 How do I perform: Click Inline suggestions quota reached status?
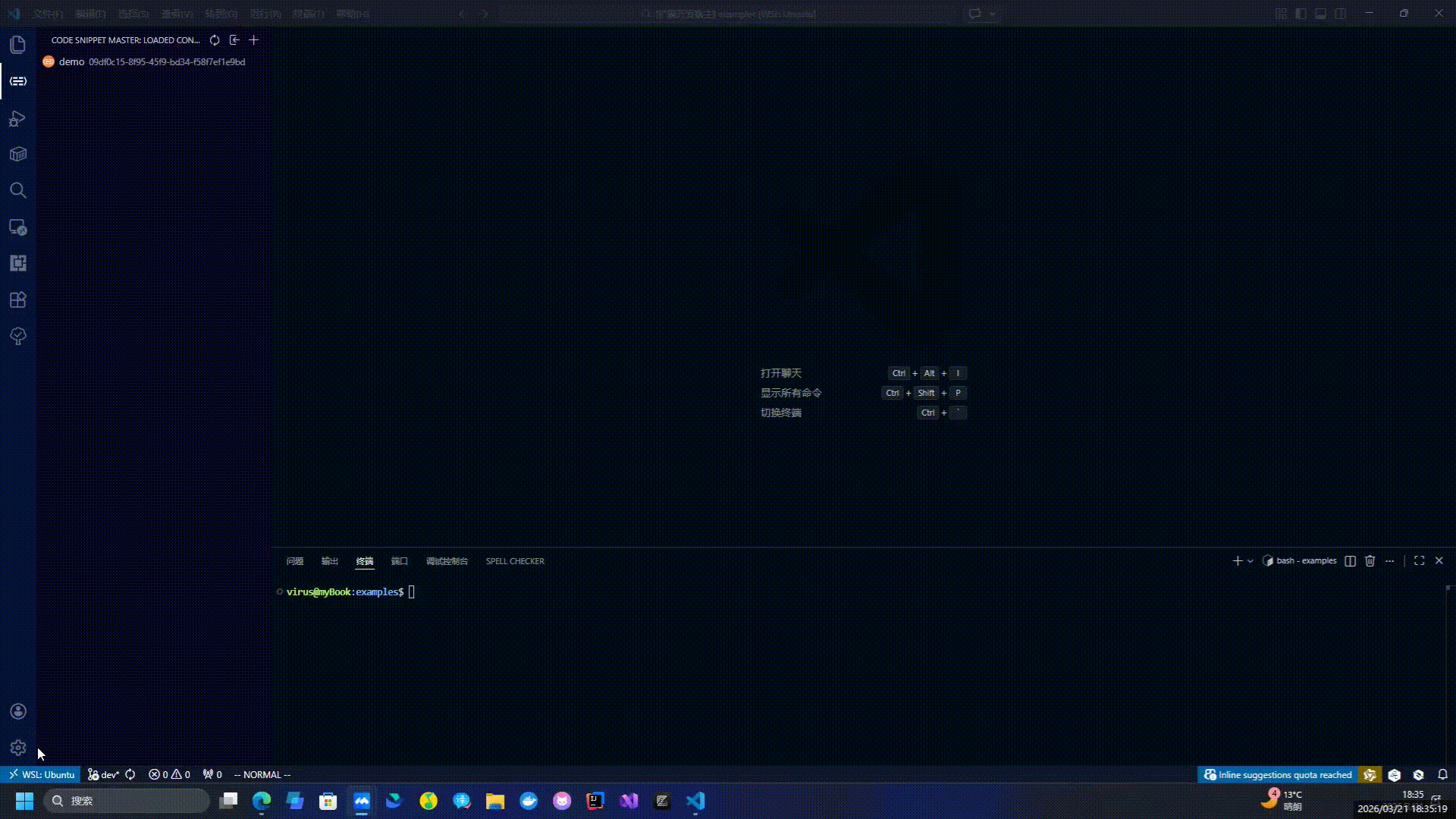click(x=1278, y=774)
